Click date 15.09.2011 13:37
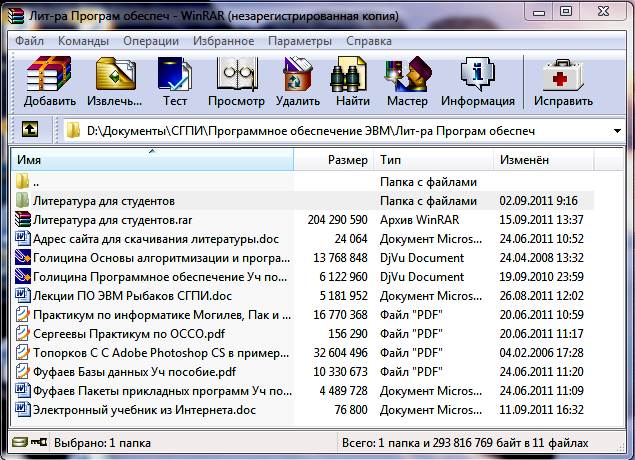 pos(541,220)
